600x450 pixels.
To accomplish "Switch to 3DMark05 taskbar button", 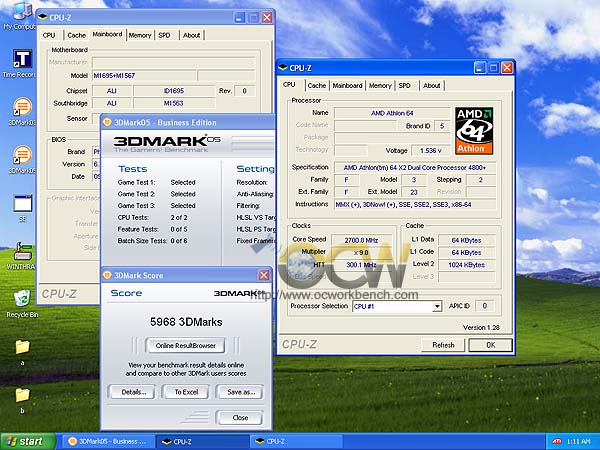I will point(109,441).
